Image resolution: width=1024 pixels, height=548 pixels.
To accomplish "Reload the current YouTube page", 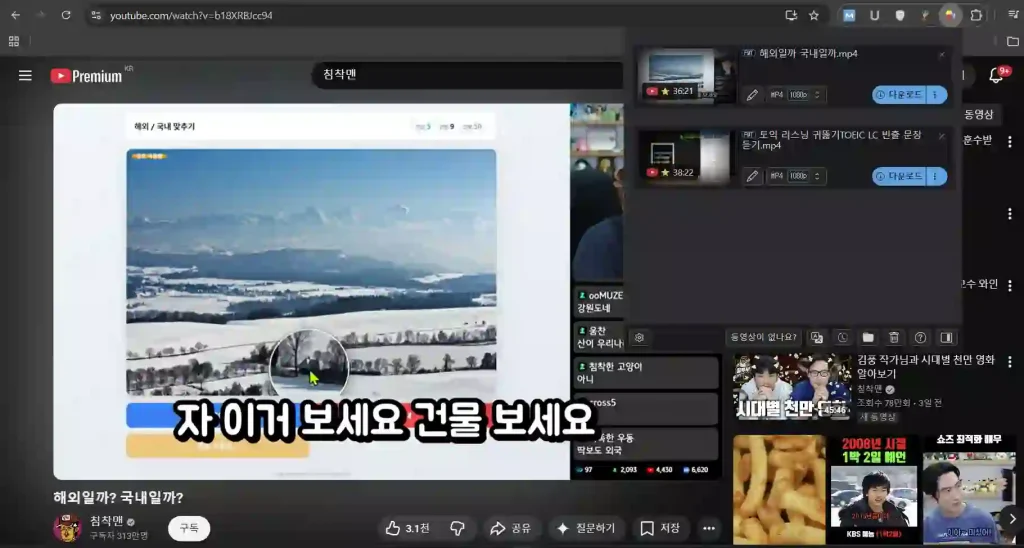I will [66, 15].
